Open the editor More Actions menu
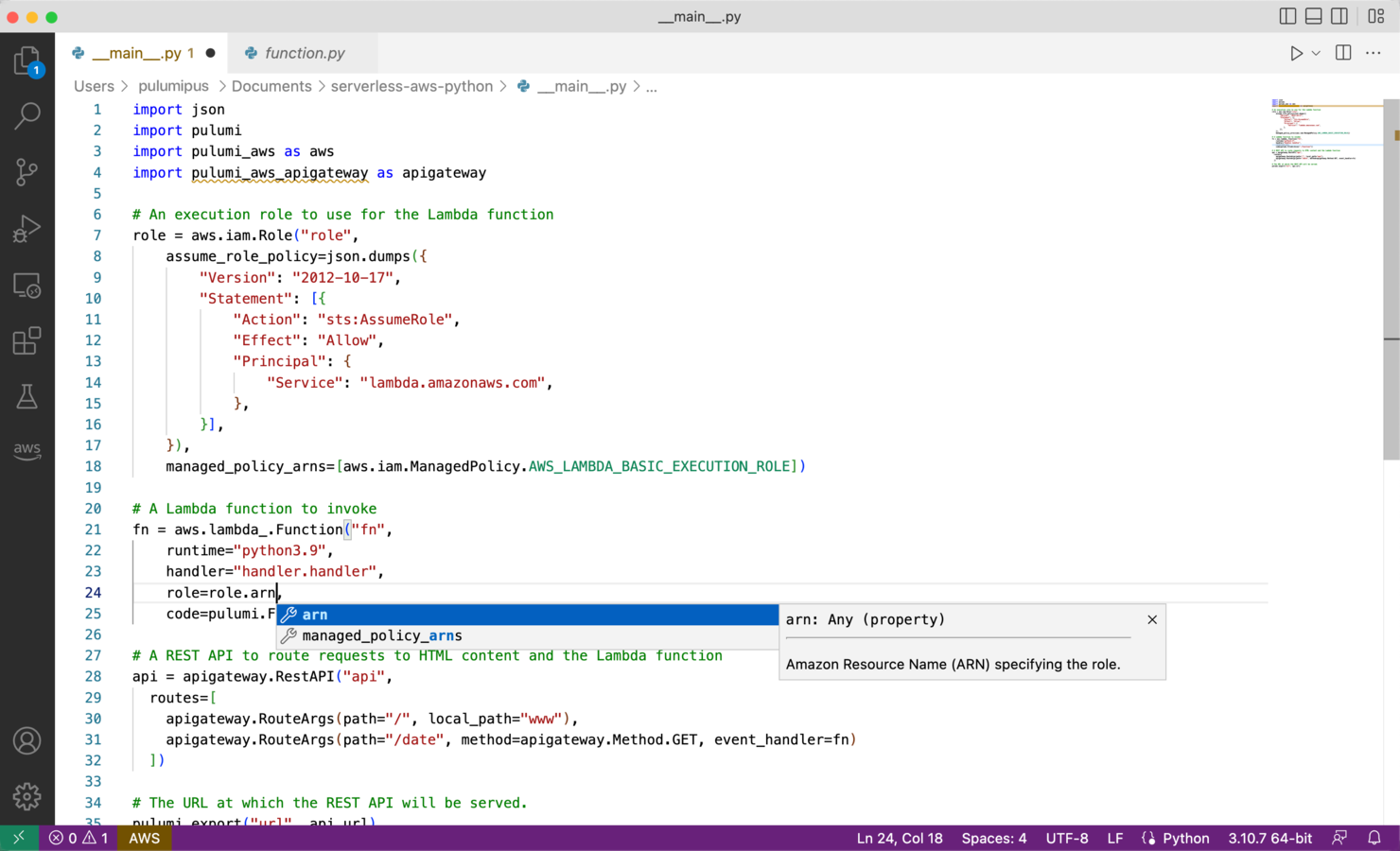1400x851 pixels. click(1373, 54)
